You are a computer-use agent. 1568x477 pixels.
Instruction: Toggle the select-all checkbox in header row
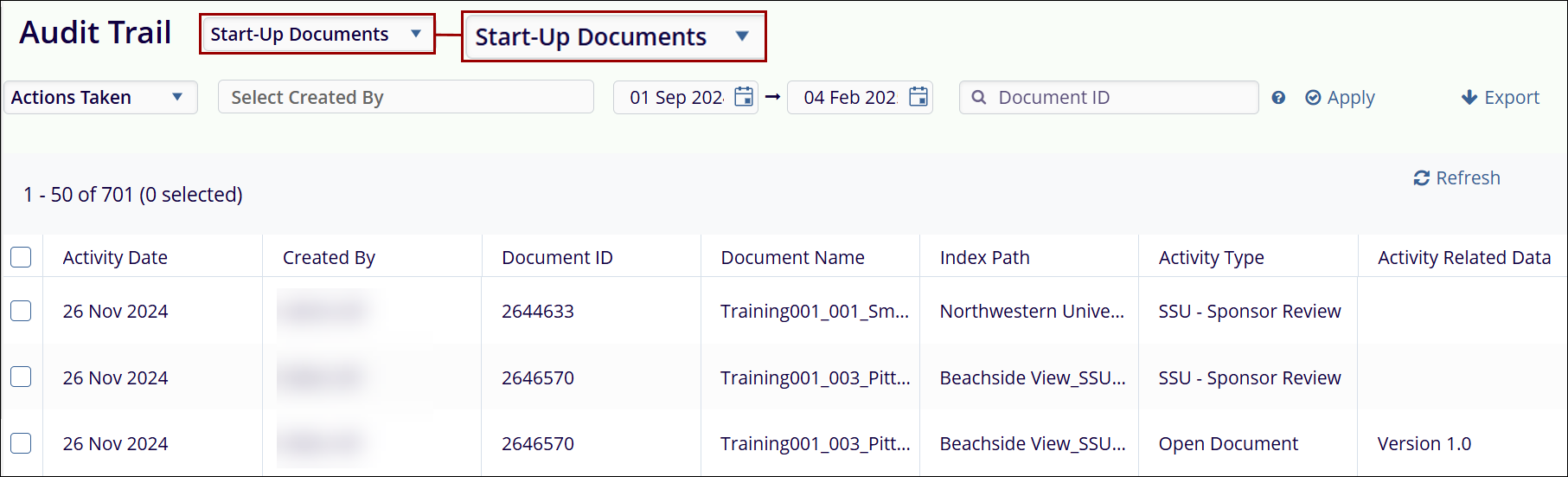pos(22,257)
